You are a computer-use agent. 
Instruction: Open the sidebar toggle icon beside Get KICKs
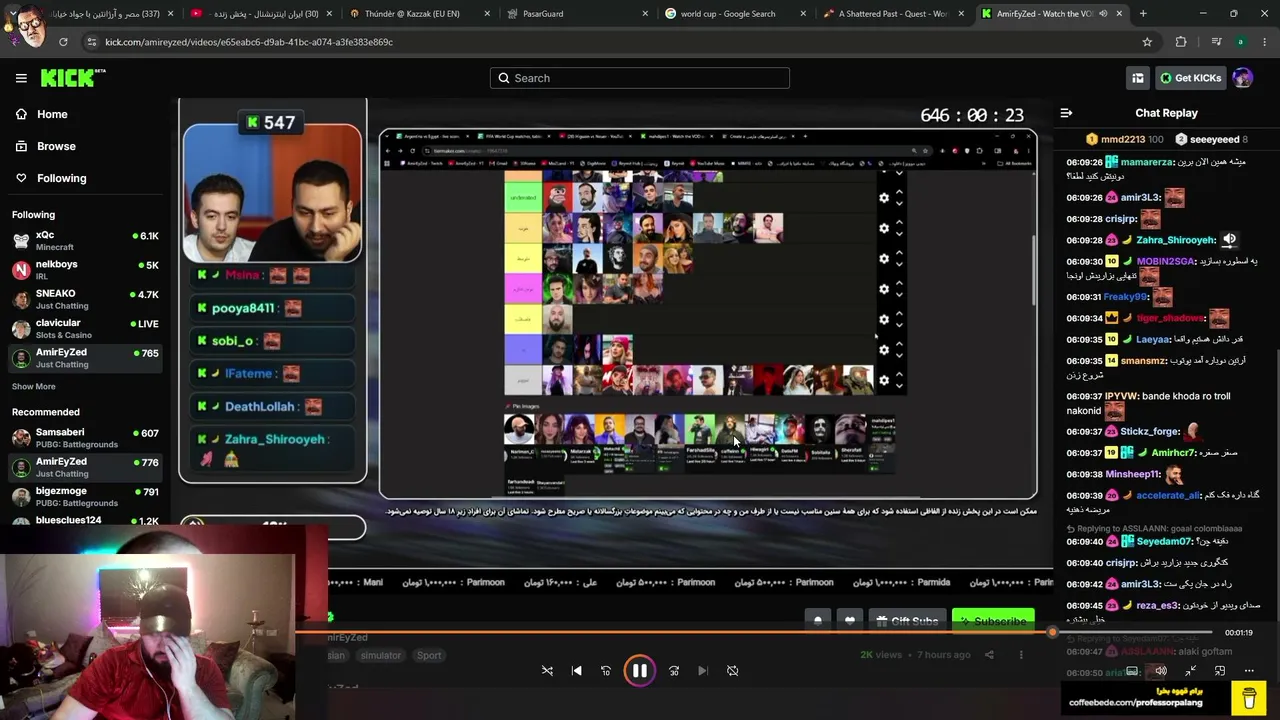(x=1138, y=78)
